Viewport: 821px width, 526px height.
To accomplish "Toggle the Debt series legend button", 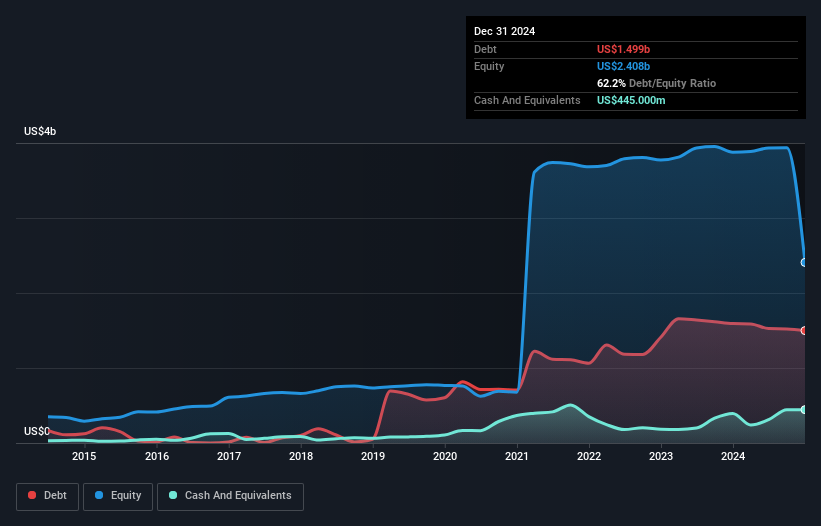I will (48, 496).
